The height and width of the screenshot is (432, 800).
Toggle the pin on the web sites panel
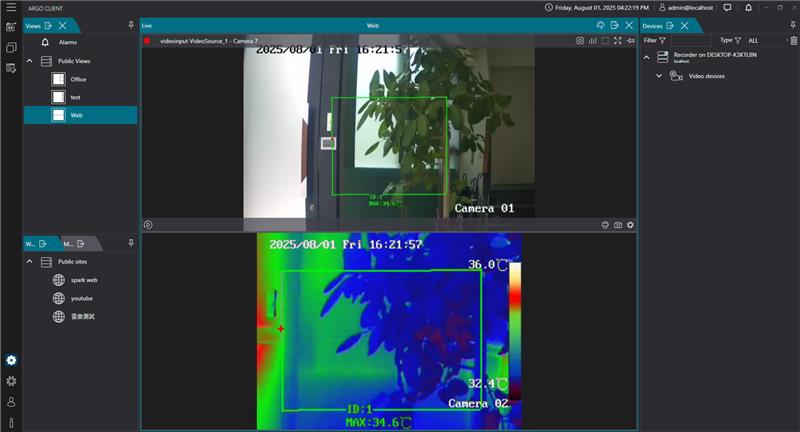(131, 243)
